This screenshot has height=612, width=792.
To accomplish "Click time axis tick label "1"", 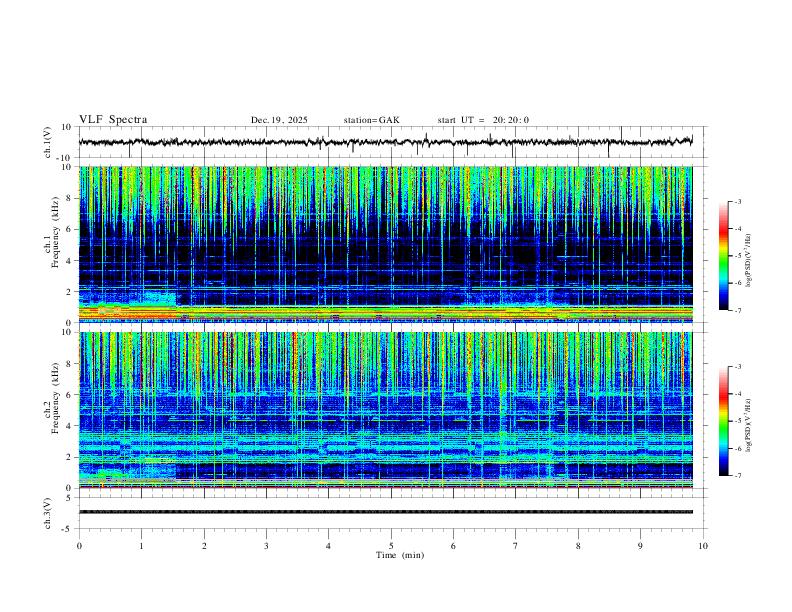I will (x=141, y=546).
